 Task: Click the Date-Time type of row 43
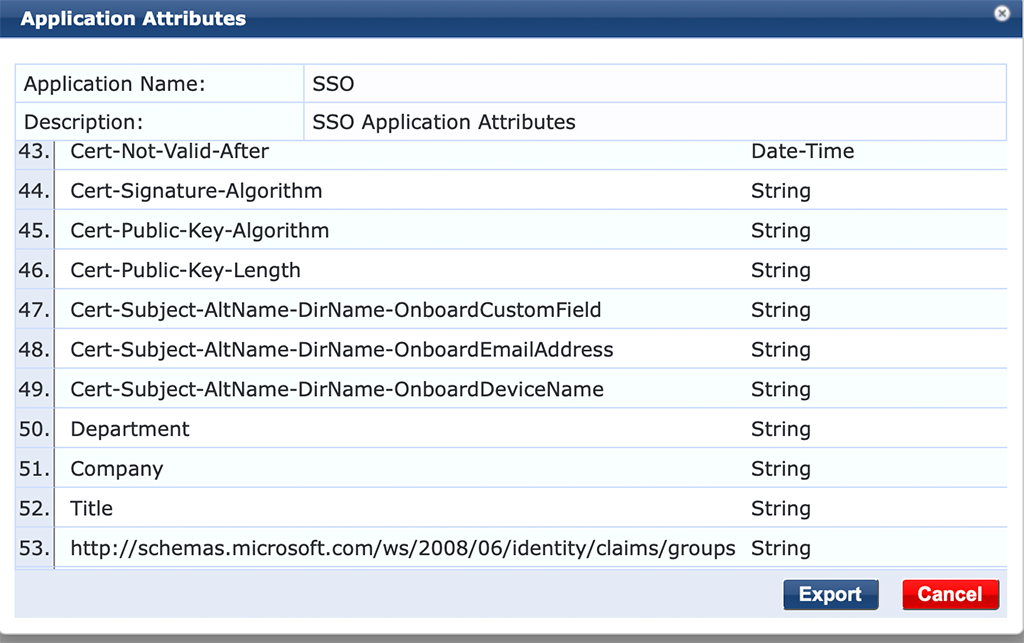pyautogui.click(x=802, y=151)
